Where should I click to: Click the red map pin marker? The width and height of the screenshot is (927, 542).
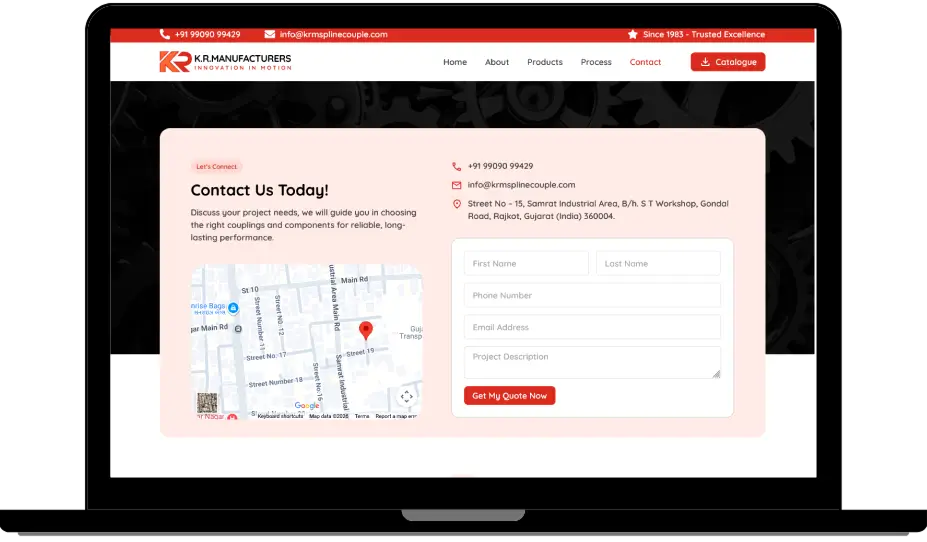(x=366, y=330)
